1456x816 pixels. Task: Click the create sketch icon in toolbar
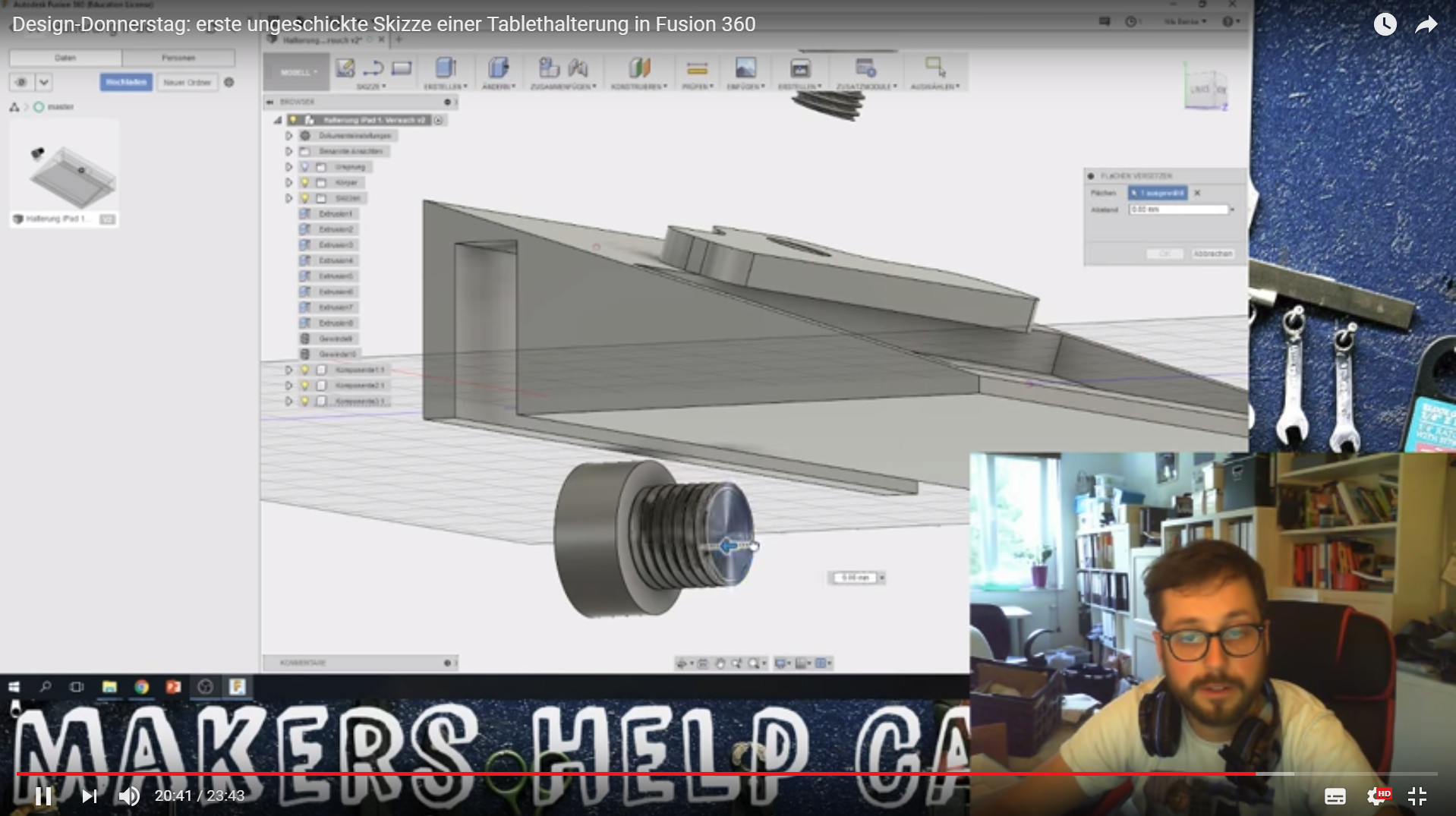coord(345,68)
